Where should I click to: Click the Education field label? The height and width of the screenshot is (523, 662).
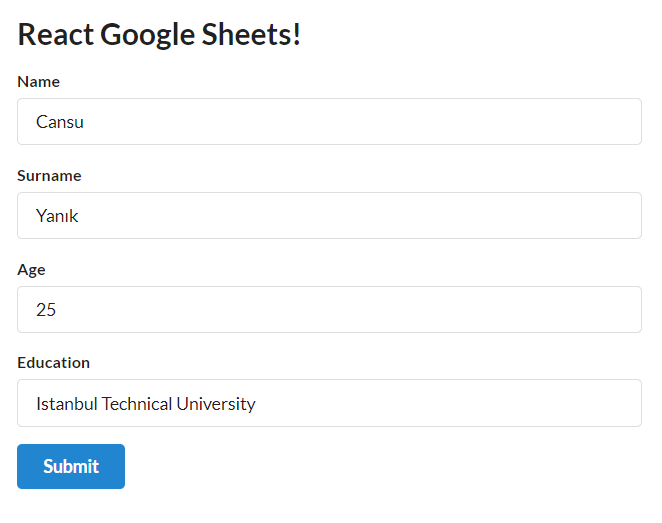pyautogui.click(x=53, y=363)
